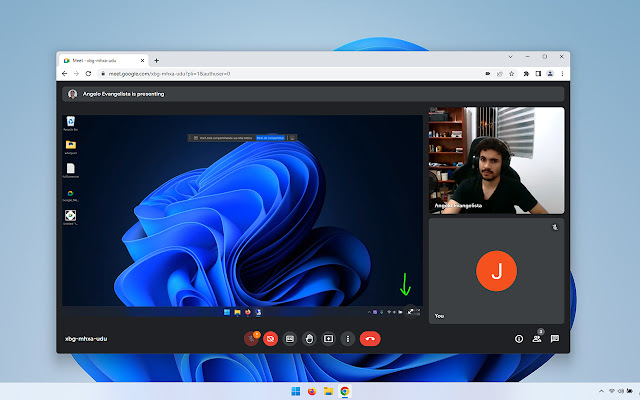Open the Chrome side panel
The width and height of the screenshot is (640, 400).
(538, 74)
